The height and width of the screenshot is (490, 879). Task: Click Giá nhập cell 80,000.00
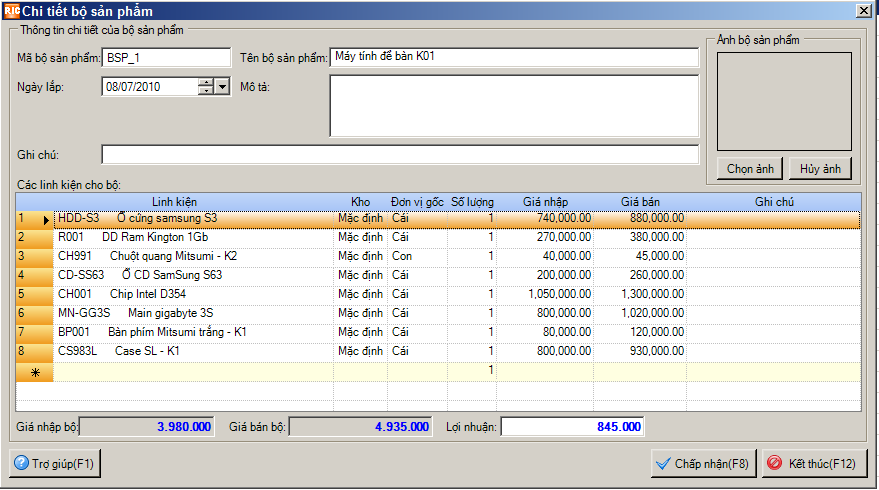click(x=545, y=332)
